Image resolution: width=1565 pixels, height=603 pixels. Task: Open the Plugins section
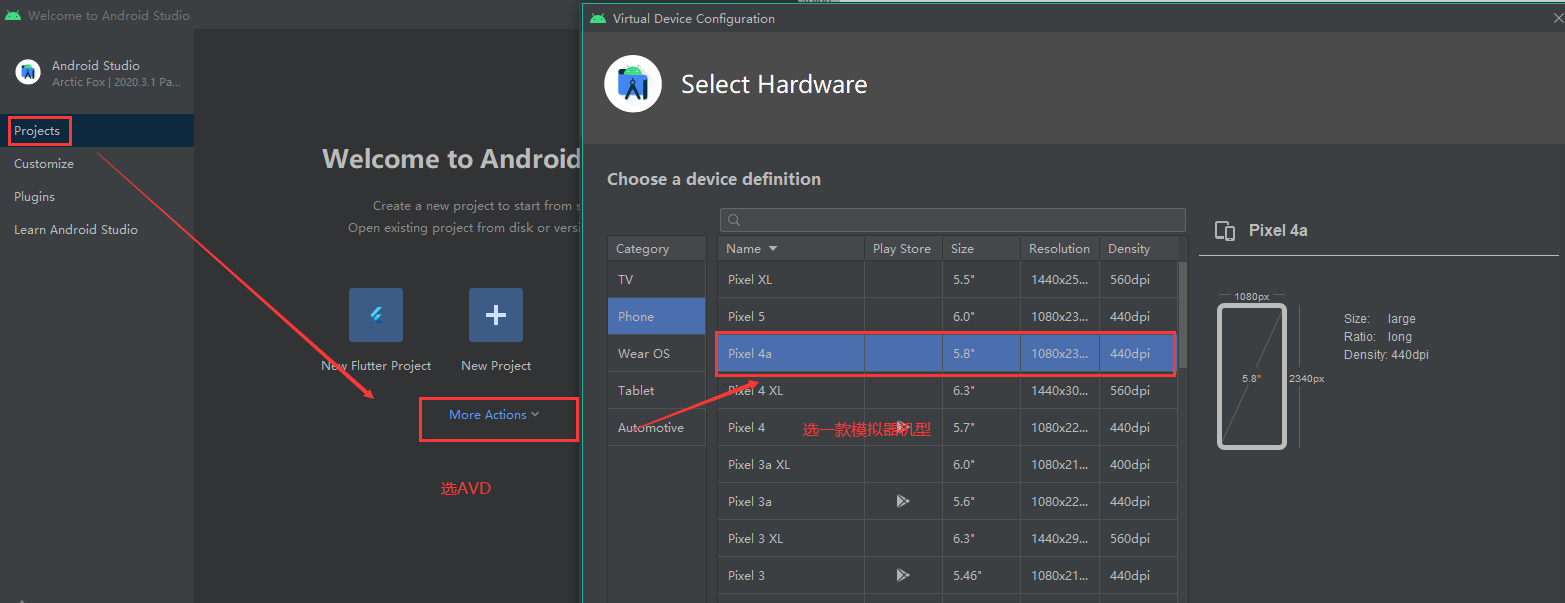(34, 197)
